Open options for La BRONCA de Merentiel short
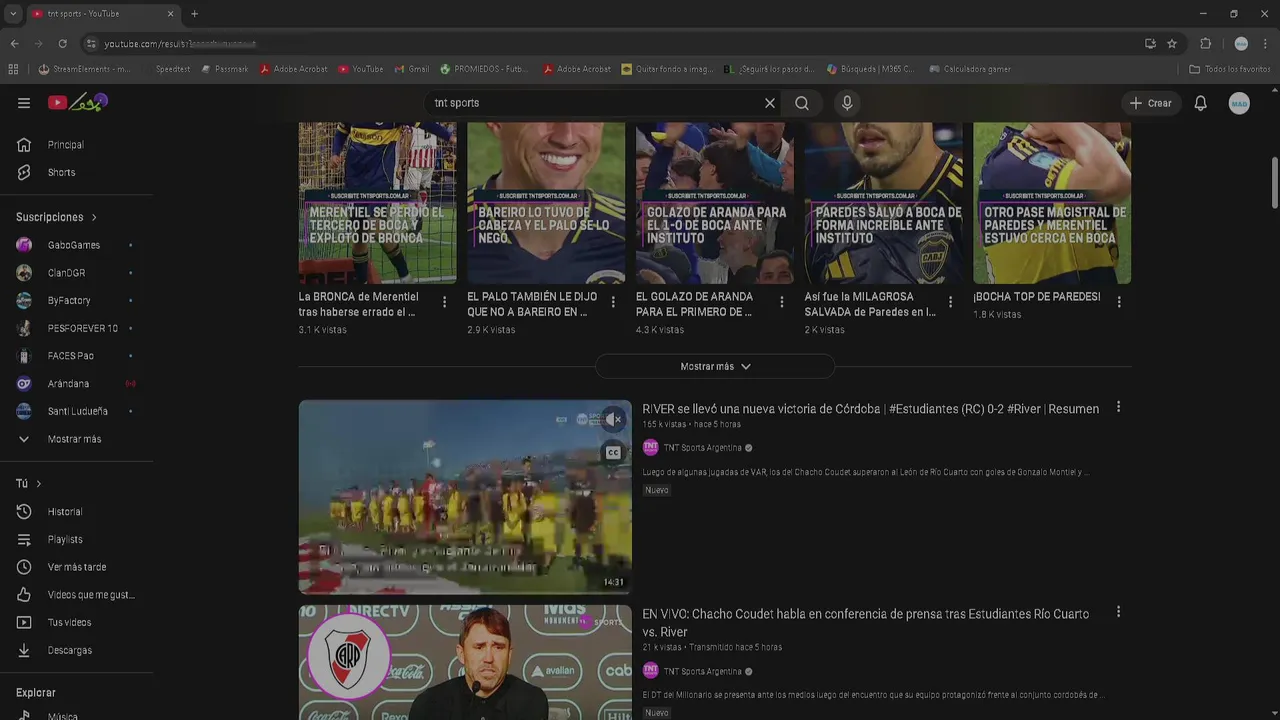The image size is (1280, 720). point(445,302)
